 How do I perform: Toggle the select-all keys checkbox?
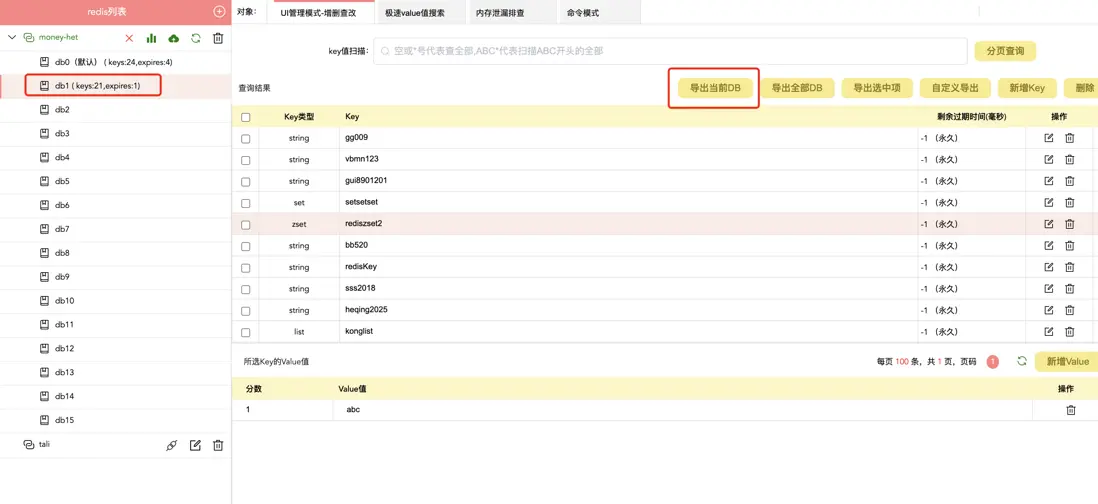[x=246, y=118]
